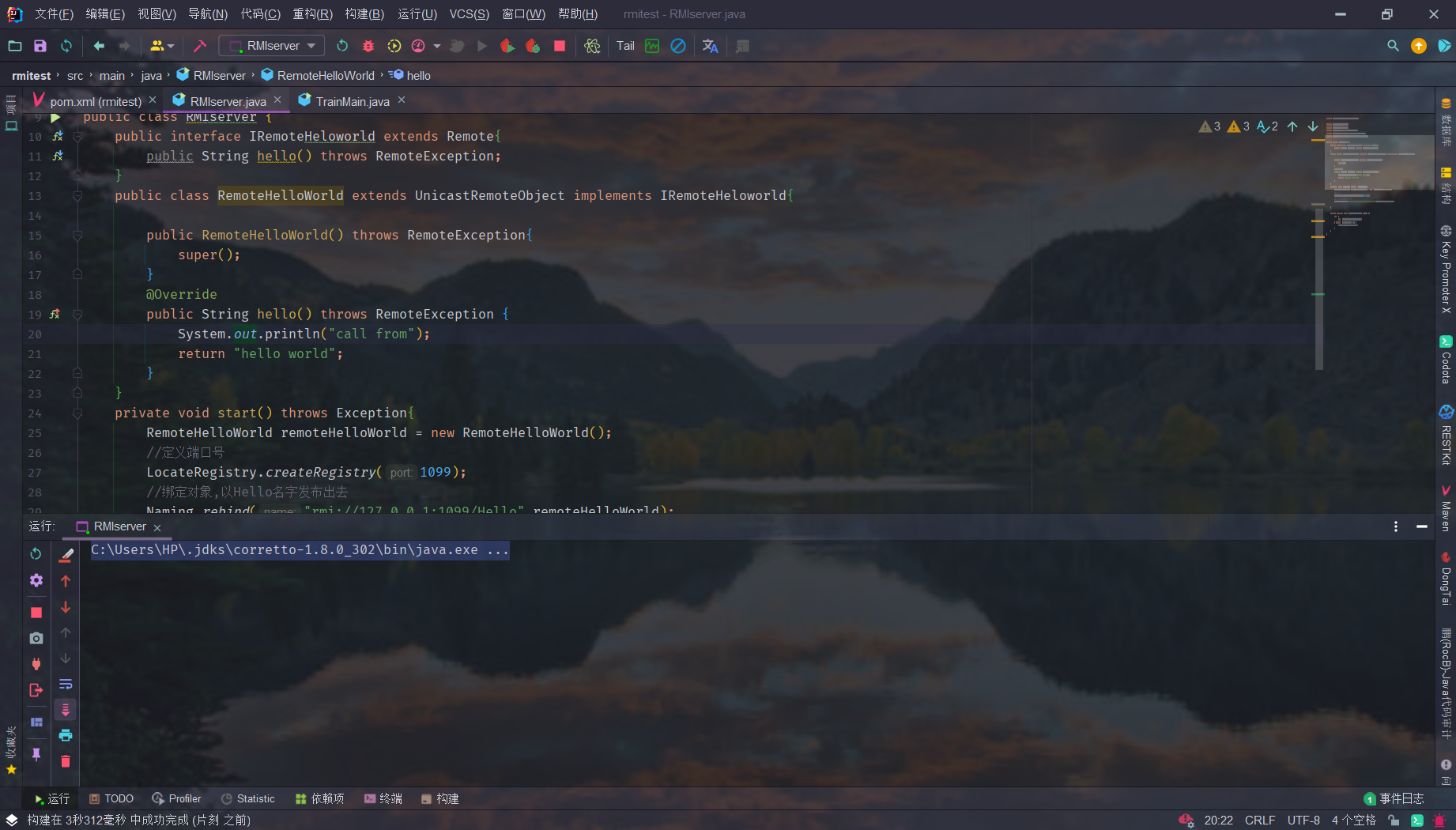The width and height of the screenshot is (1456, 830).
Task: Open the Translate icon in the toolbar
Action: tap(710, 46)
